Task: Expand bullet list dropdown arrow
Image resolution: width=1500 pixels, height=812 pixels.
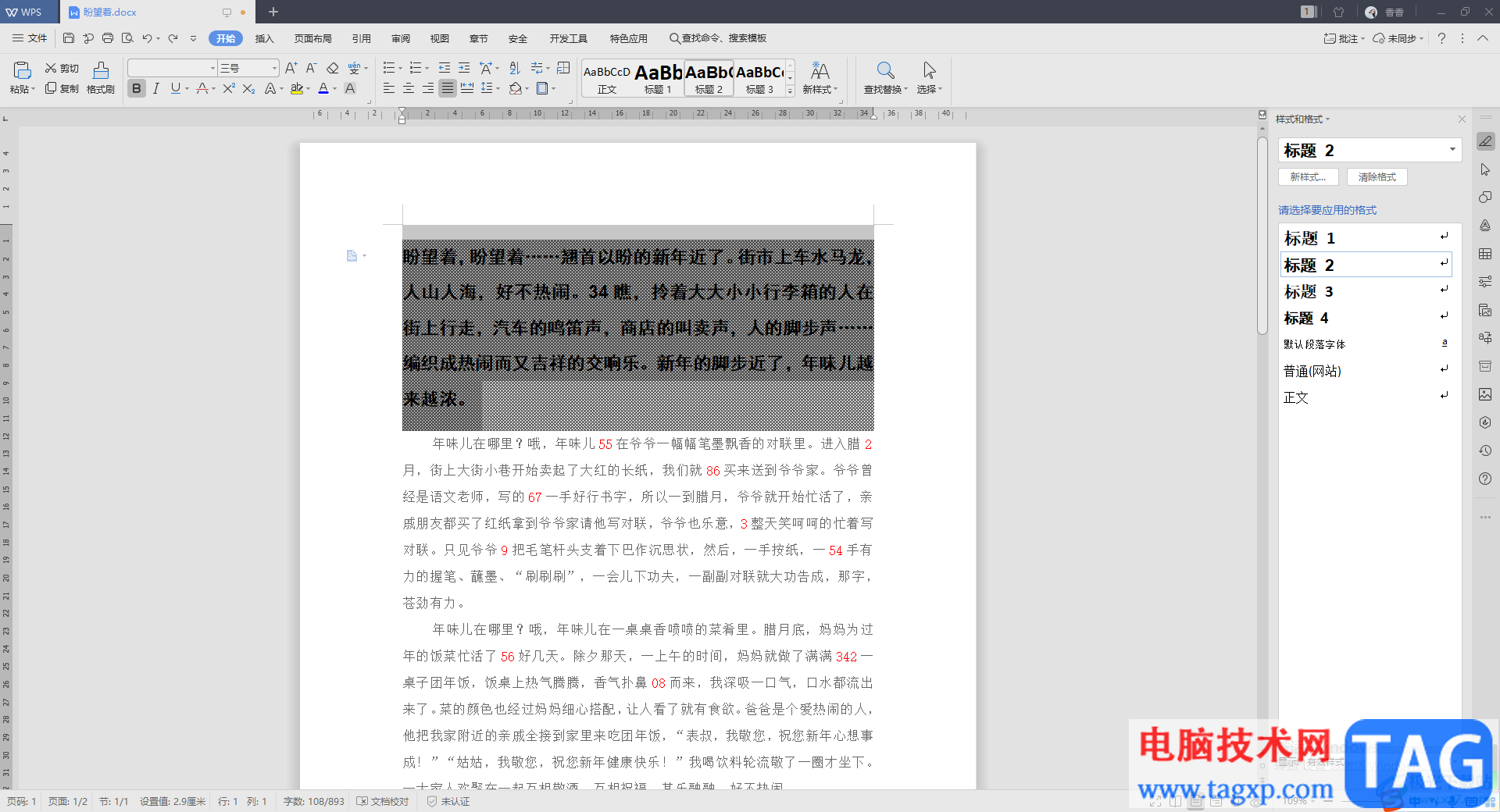Action: pyautogui.click(x=400, y=68)
